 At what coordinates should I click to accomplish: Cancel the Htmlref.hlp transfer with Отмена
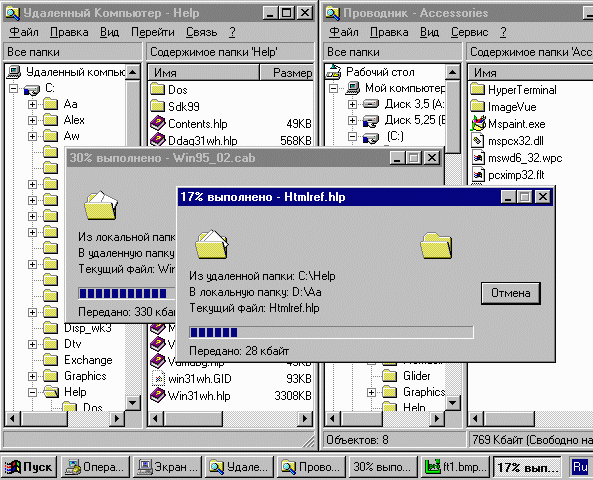point(511,293)
